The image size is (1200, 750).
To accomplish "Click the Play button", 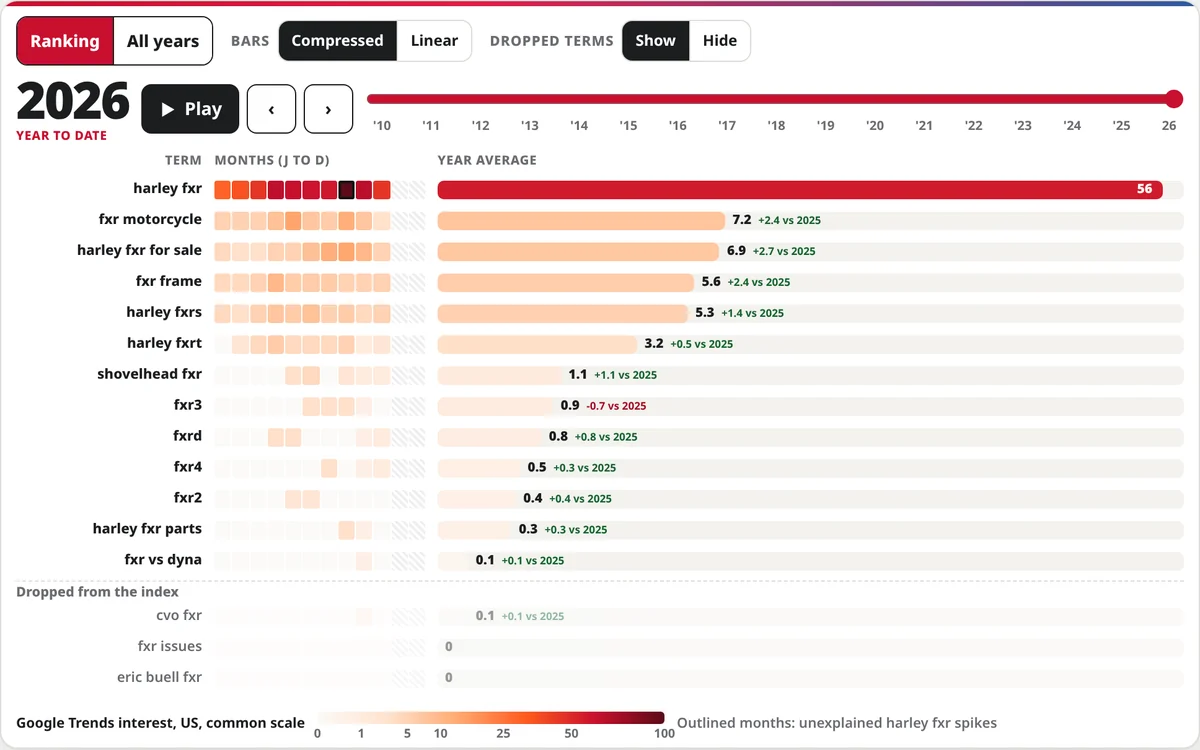I will coord(190,109).
